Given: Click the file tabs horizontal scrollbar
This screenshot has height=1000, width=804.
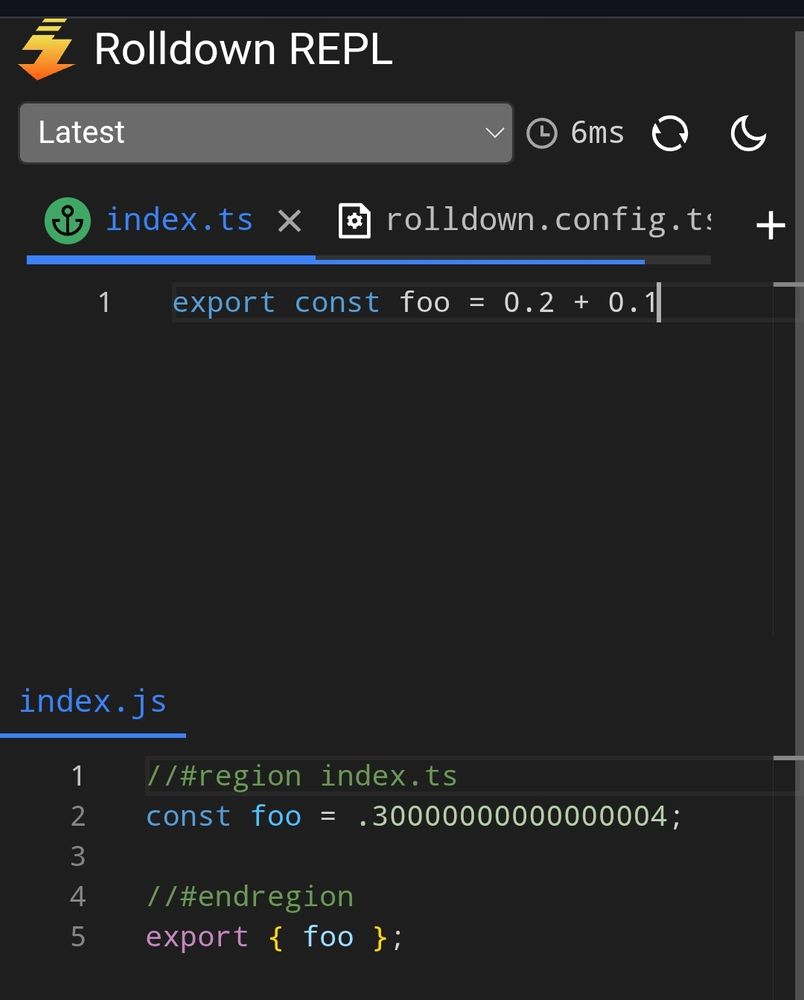Looking at the screenshot, I should pos(335,260).
